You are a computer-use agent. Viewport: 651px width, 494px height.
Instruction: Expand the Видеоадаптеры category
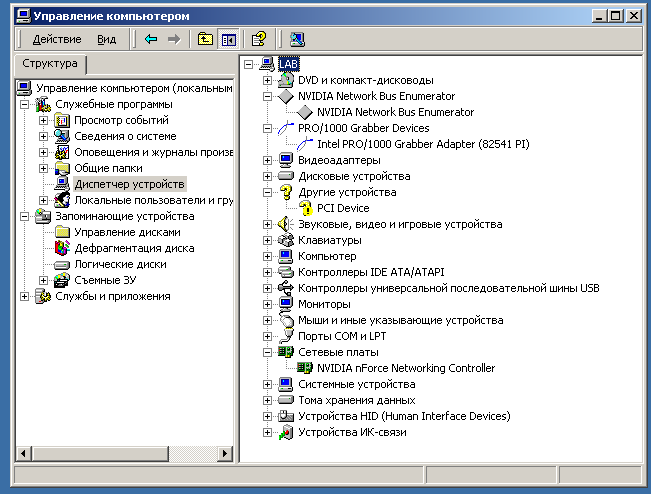pyautogui.click(x=267, y=160)
